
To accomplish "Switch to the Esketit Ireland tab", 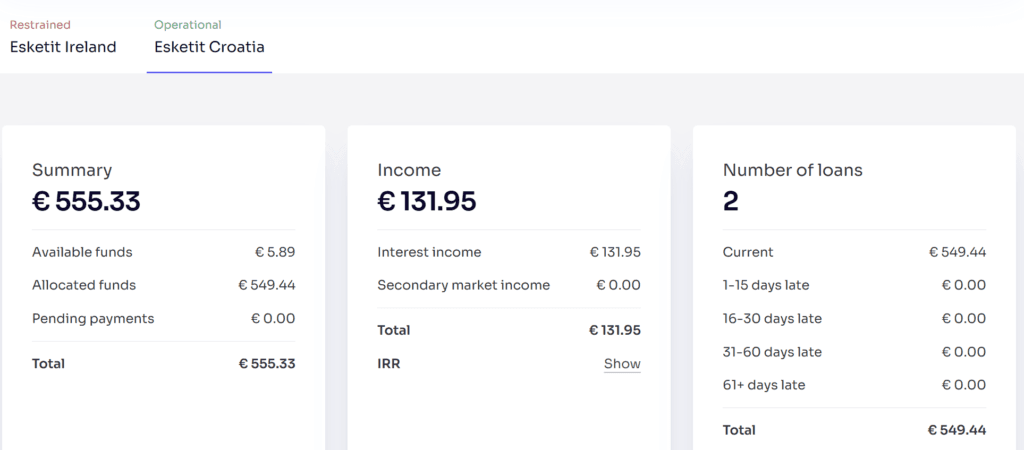I will [x=63, y=39].
